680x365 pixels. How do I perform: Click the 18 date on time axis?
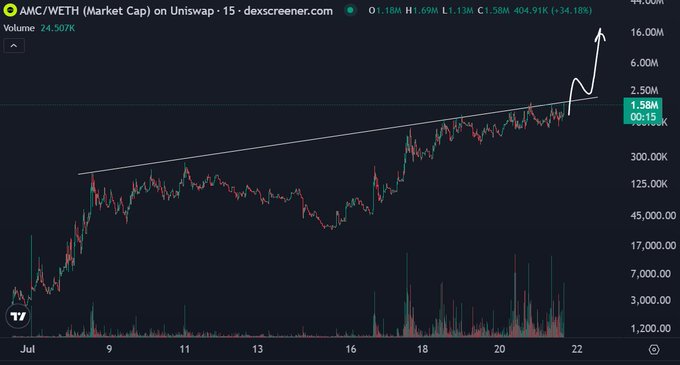pos(422,349)
